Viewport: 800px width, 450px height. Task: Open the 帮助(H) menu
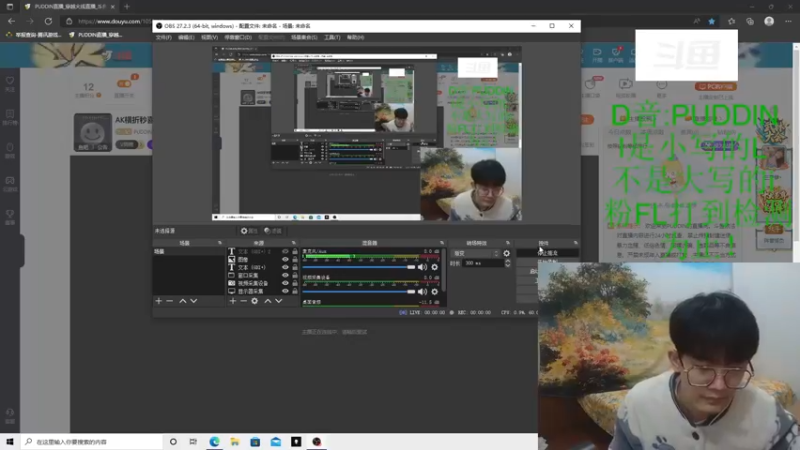pyautogui.click(x=356, y=37)
